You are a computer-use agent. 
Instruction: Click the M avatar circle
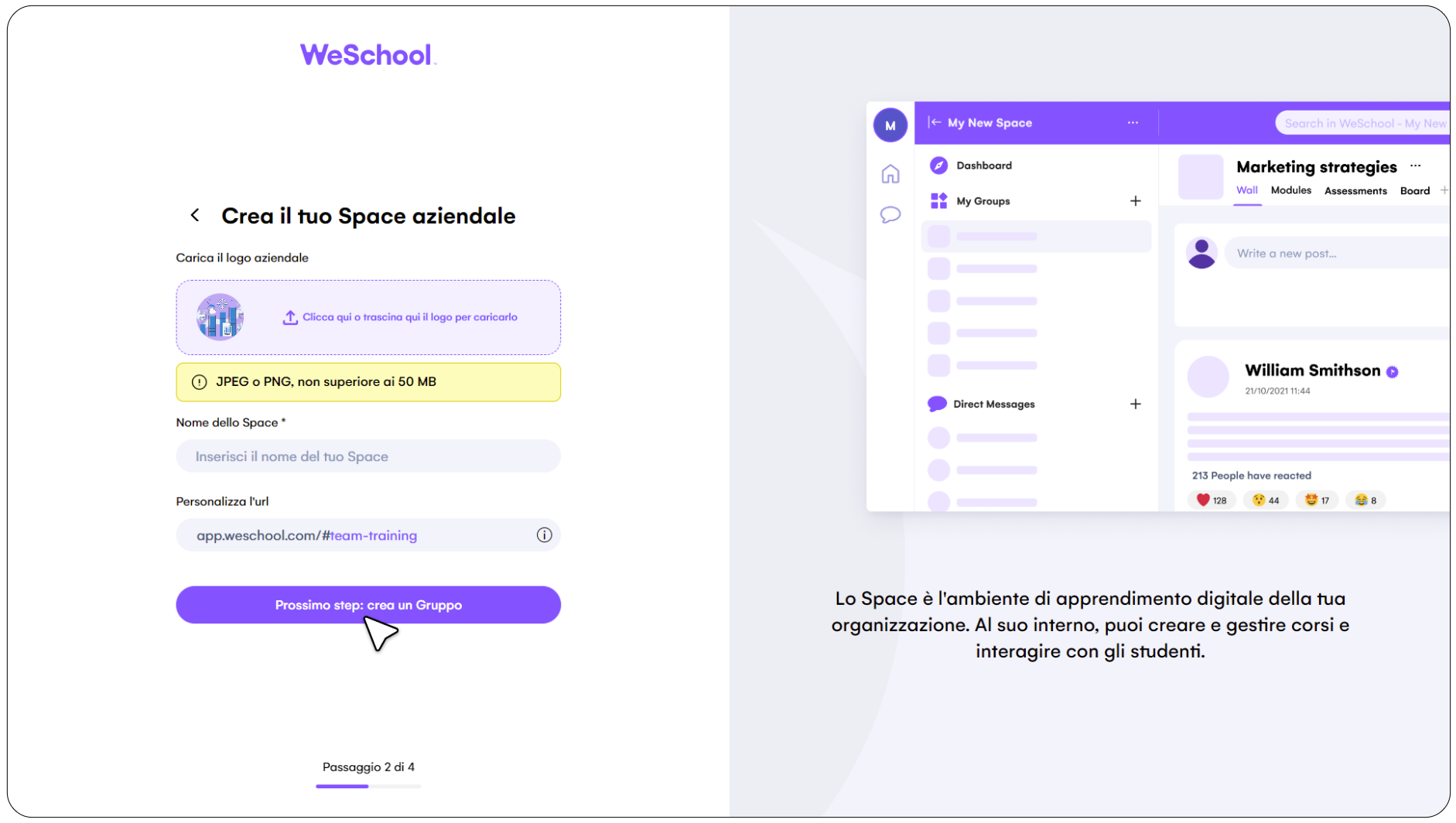click(890, 125)
